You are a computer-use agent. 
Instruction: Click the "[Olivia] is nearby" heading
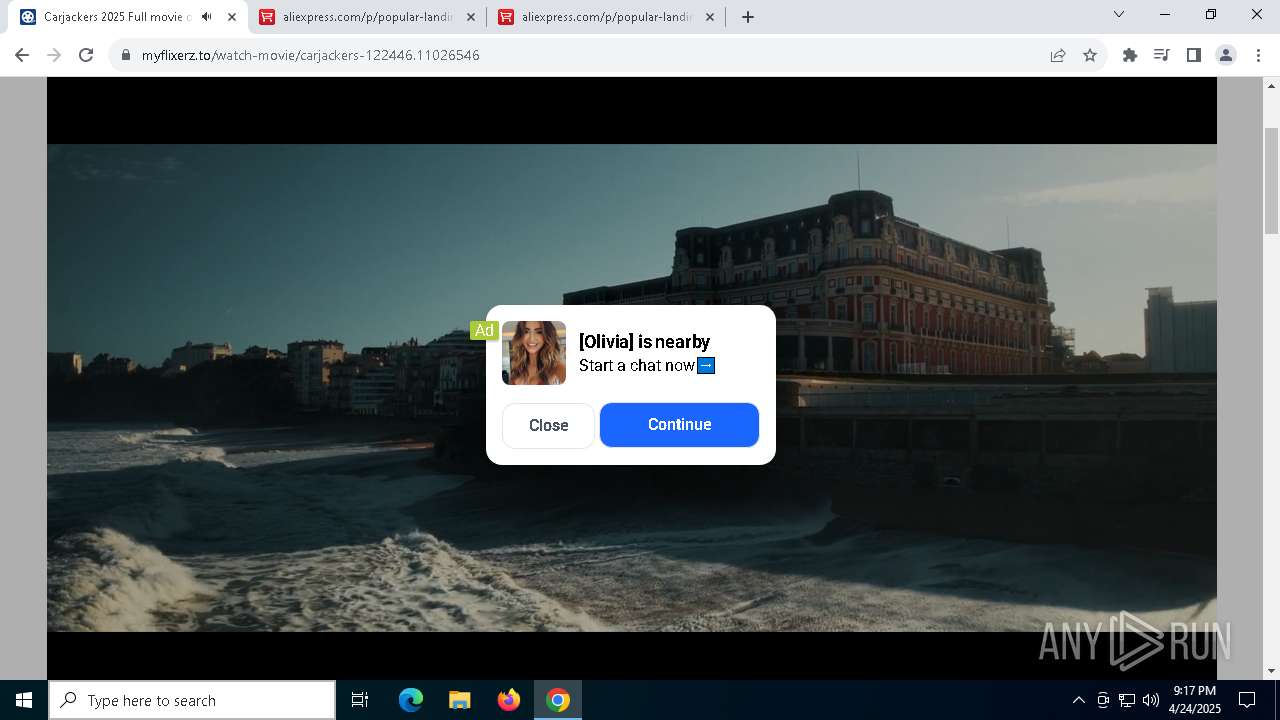click(x=644, y=342)
